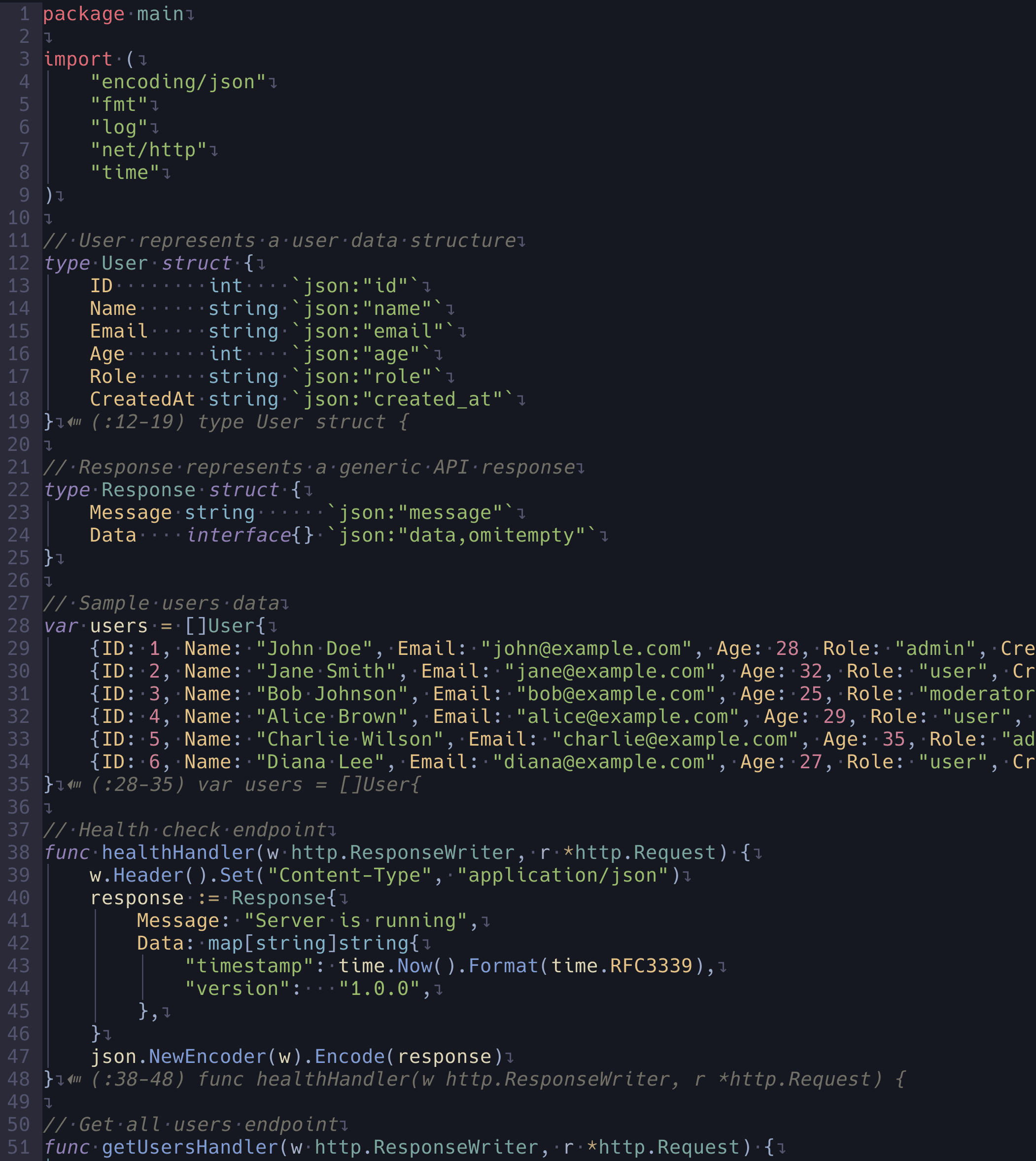Click block-end hint icon after User struct
Screen dimensions: 1036x1161
74,422
